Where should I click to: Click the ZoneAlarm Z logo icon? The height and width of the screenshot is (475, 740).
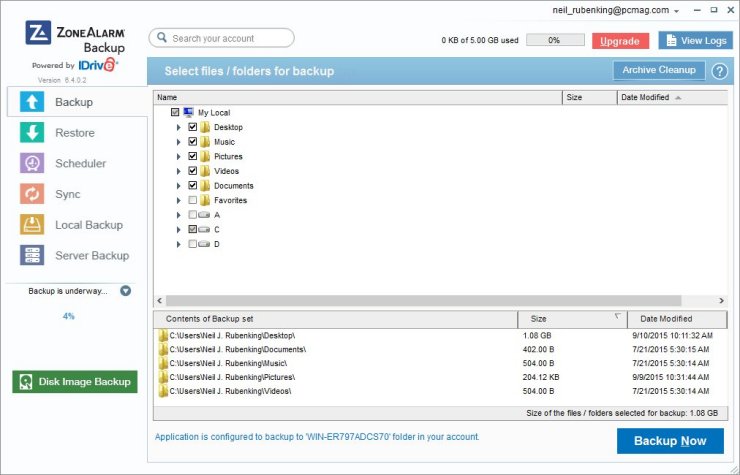[38, 33]
